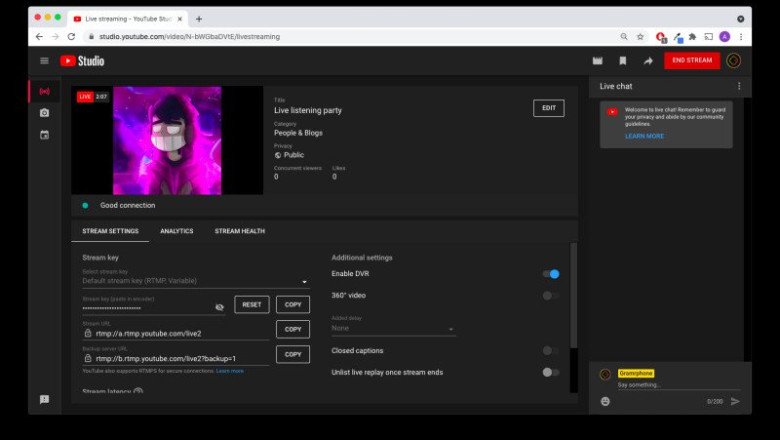Viewport: 780px width, 440px height.
Task: Switch to the Analytics tab
Action: click(x=177, y=231)
